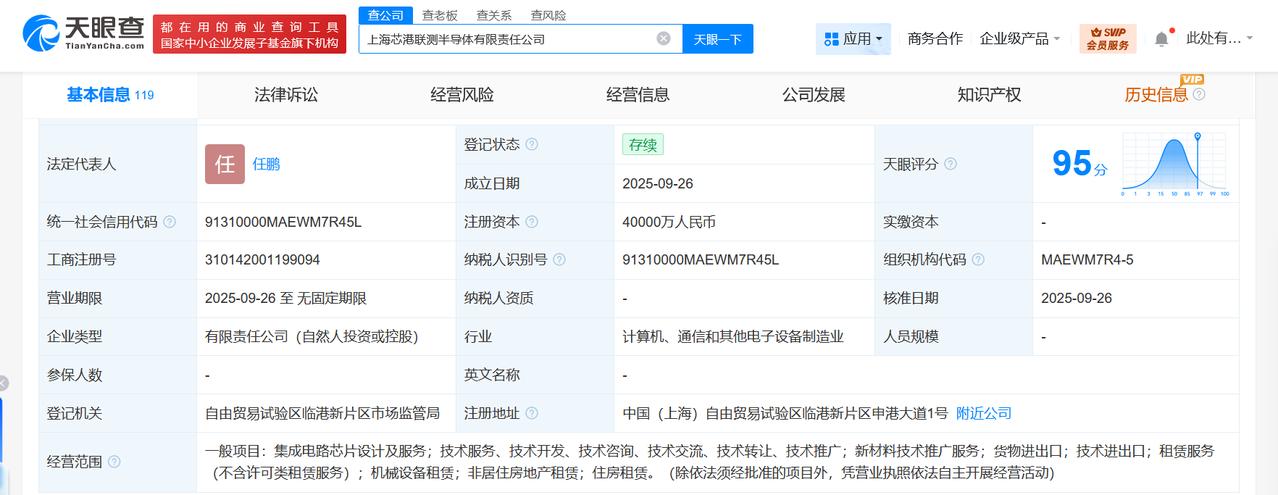Open the user account menu 此处有…
This screenshot has height=495, width=1278.
1219,39
